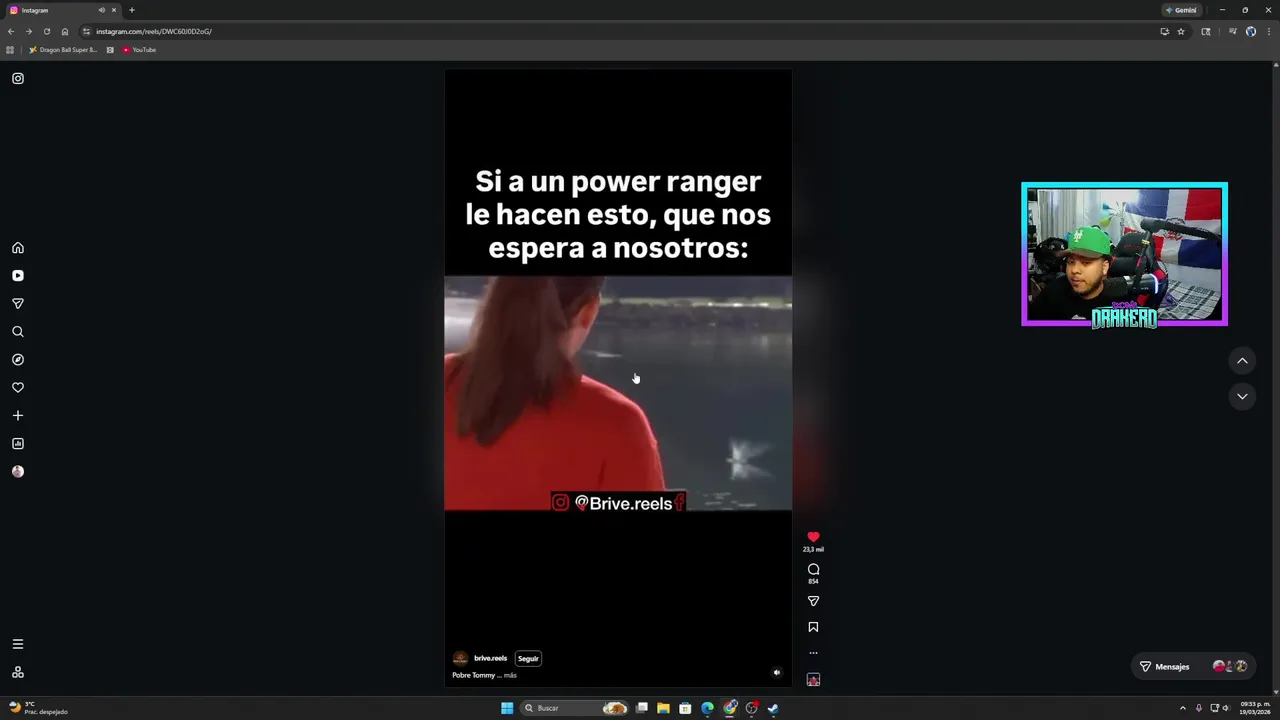Create new post plus icon

pyautogui.click(x=18, y=416)
